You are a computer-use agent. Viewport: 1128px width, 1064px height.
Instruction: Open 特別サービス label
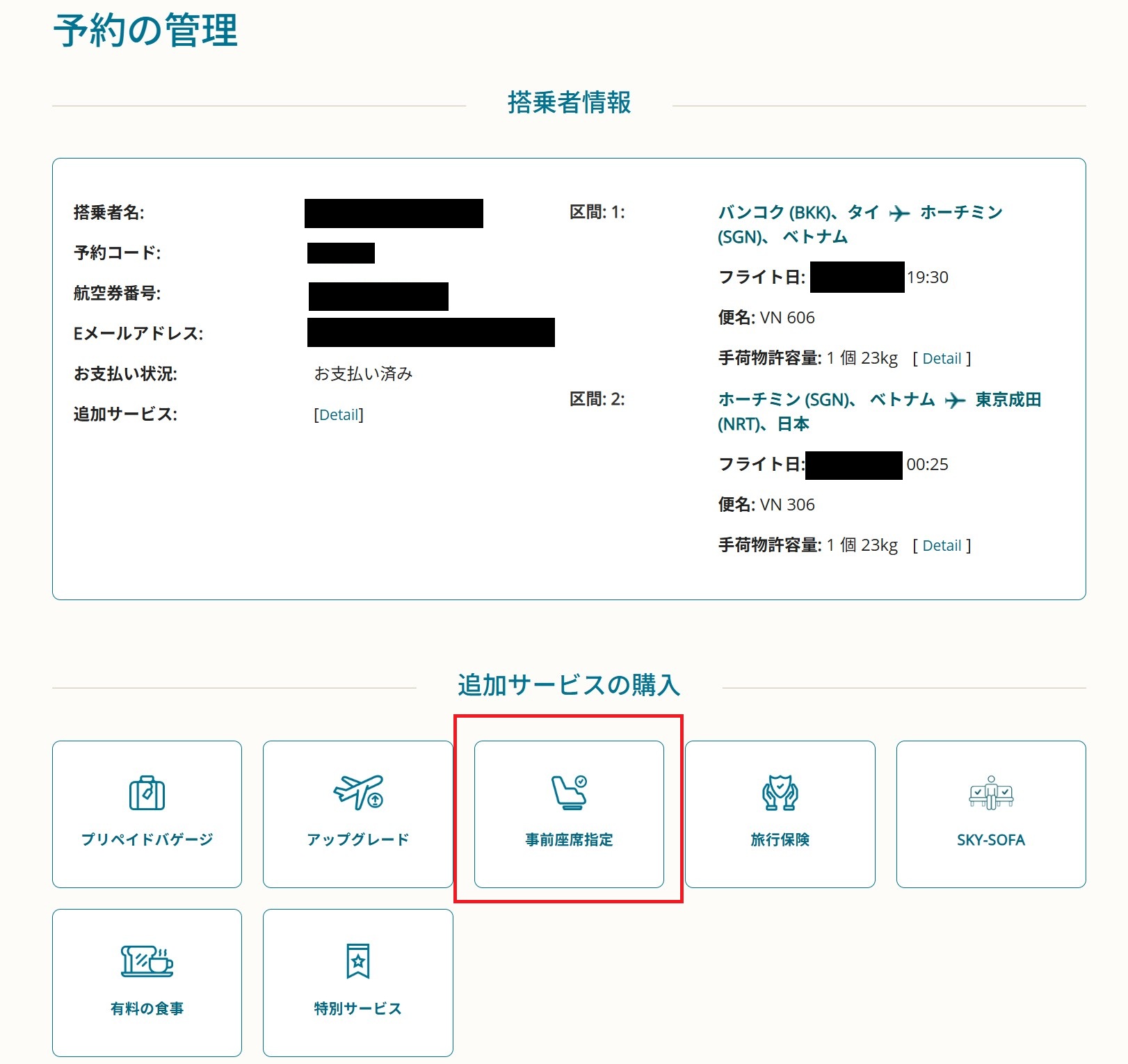(358, 1008)
